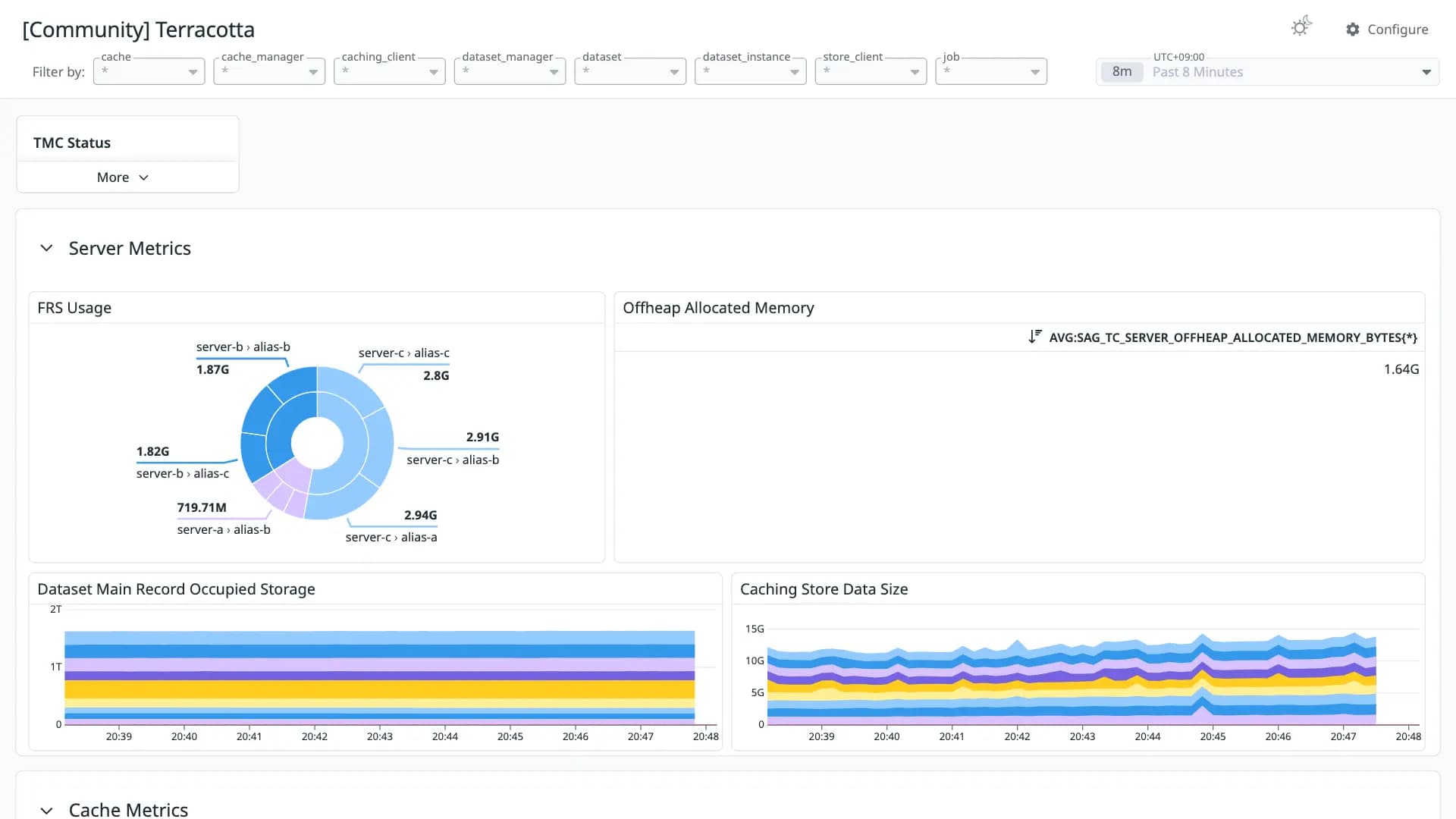
Task: Click the Offheap Allocated Memory title
Action: point(718,308)
